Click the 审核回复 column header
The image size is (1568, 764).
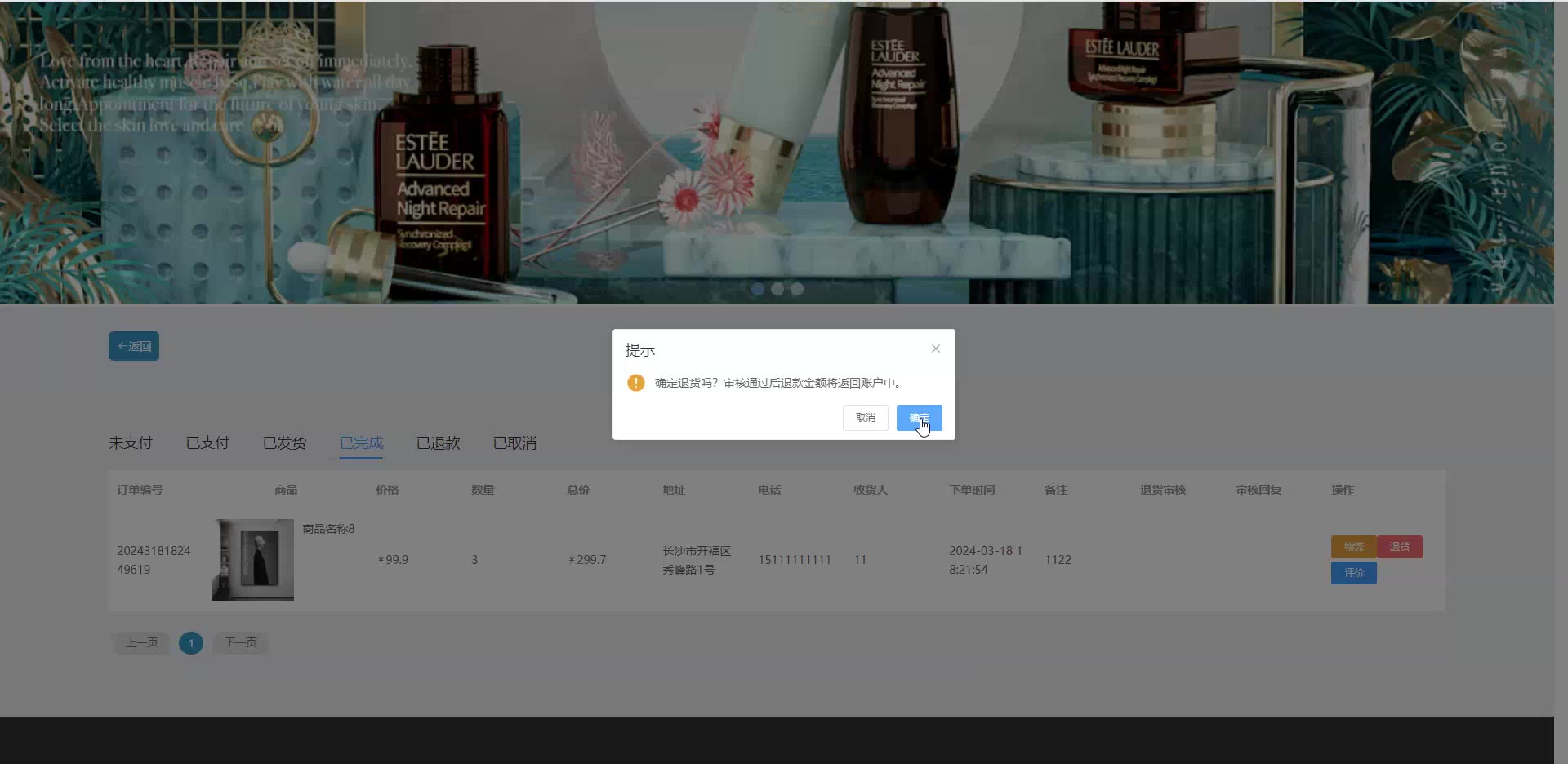pyautogui.click(x=1258, y=490)
